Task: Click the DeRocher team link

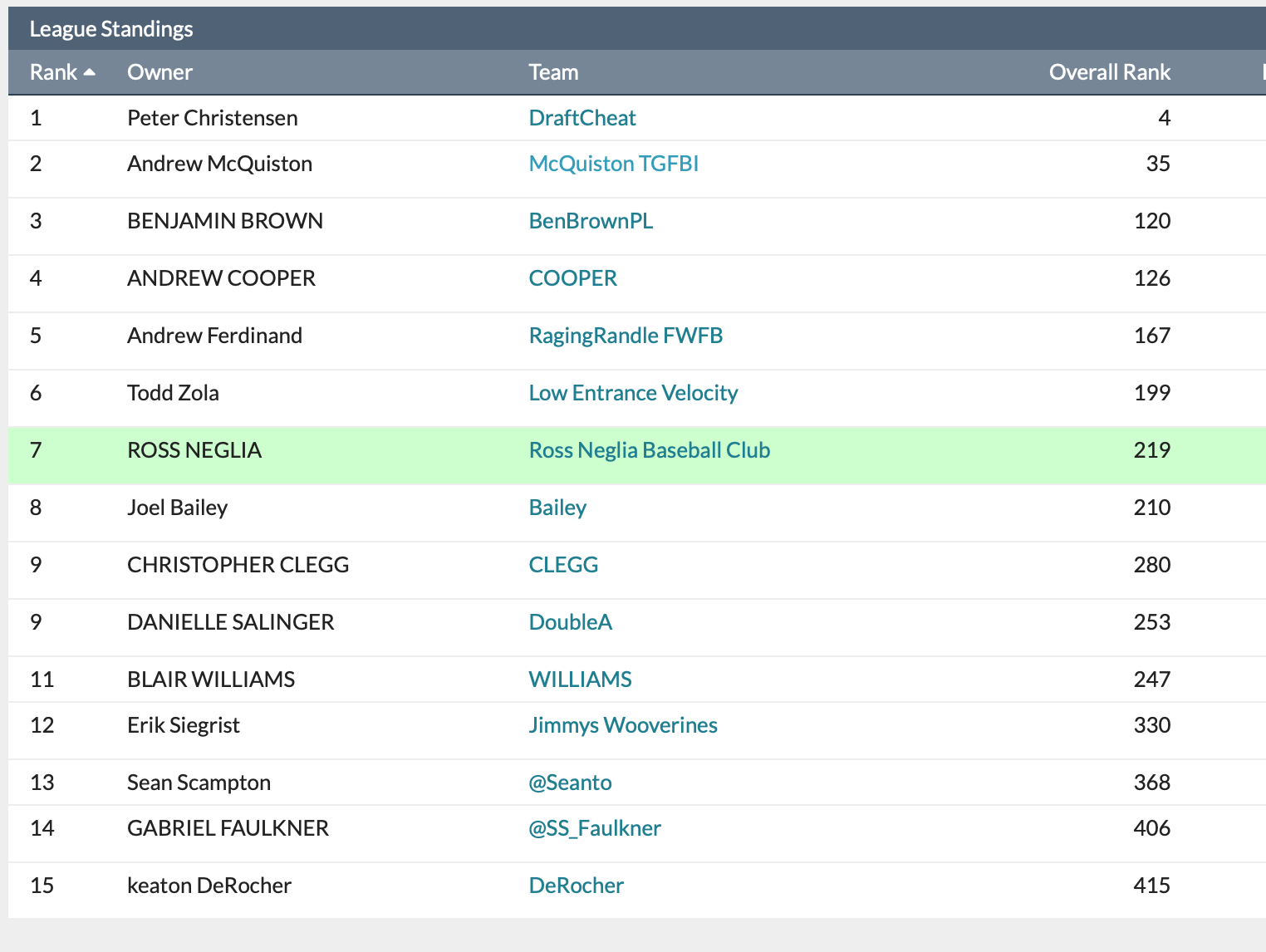Action: (576, 886)
